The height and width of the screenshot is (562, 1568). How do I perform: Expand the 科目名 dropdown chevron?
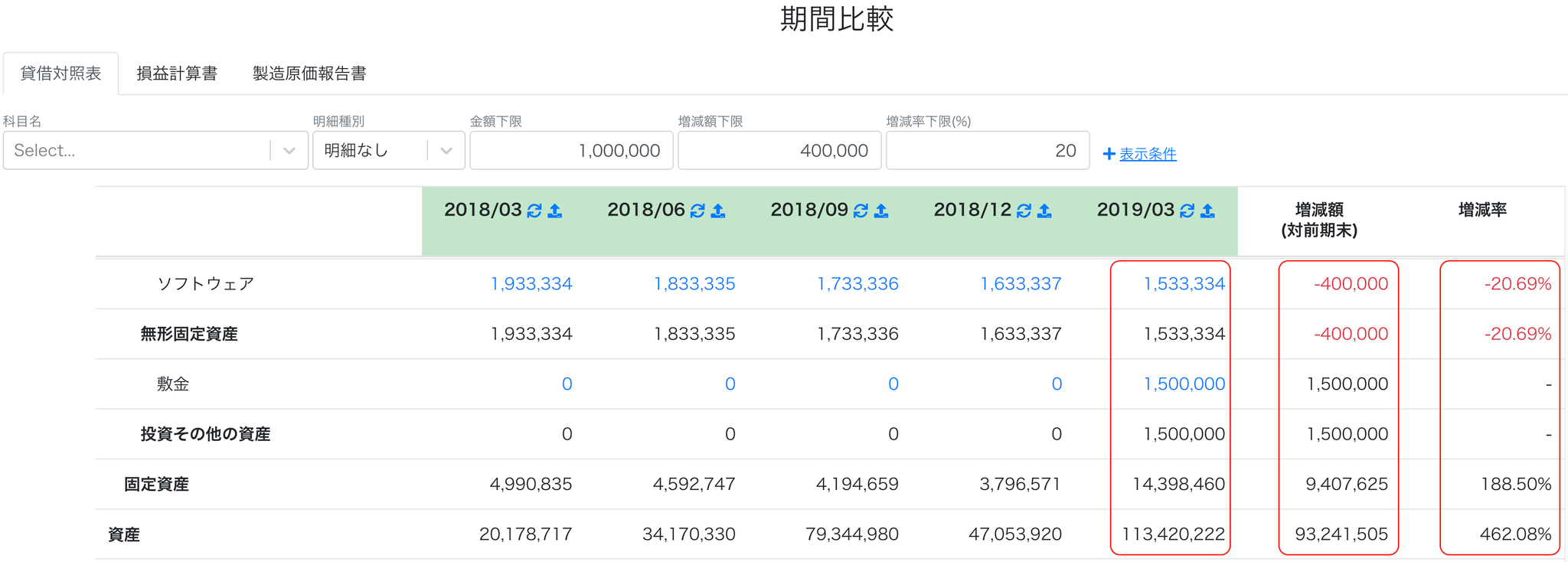point(289,151)
